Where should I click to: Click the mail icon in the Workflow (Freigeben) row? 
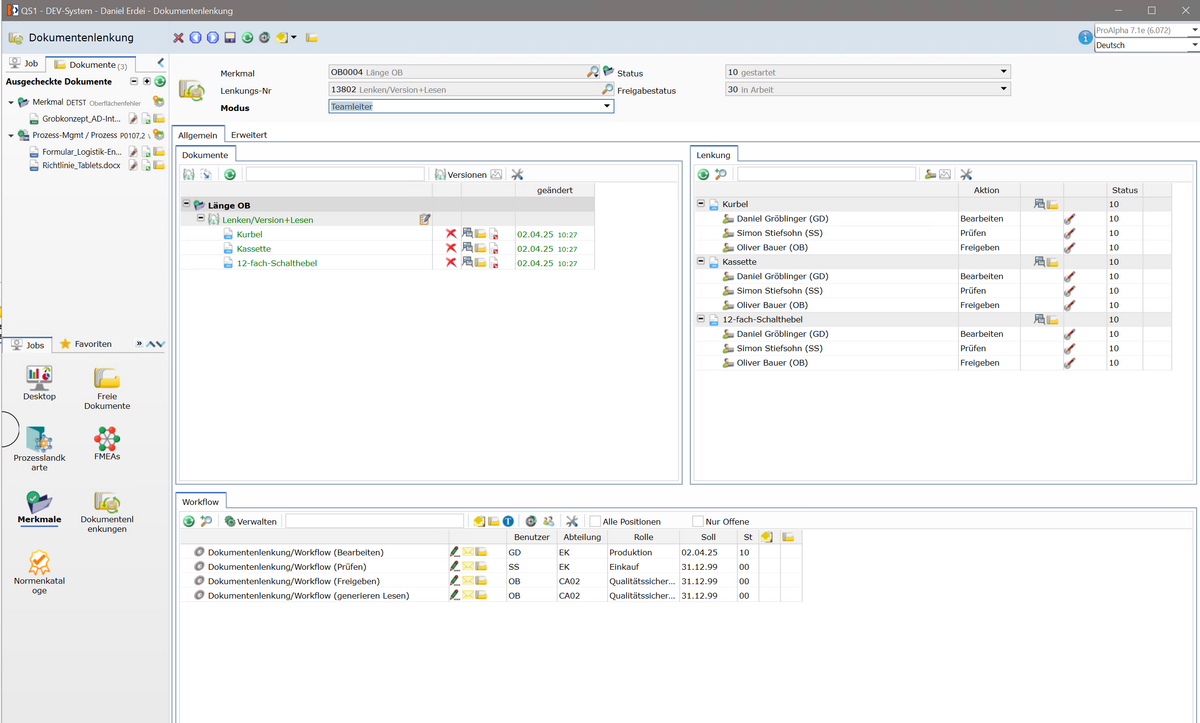click(467, 581)
